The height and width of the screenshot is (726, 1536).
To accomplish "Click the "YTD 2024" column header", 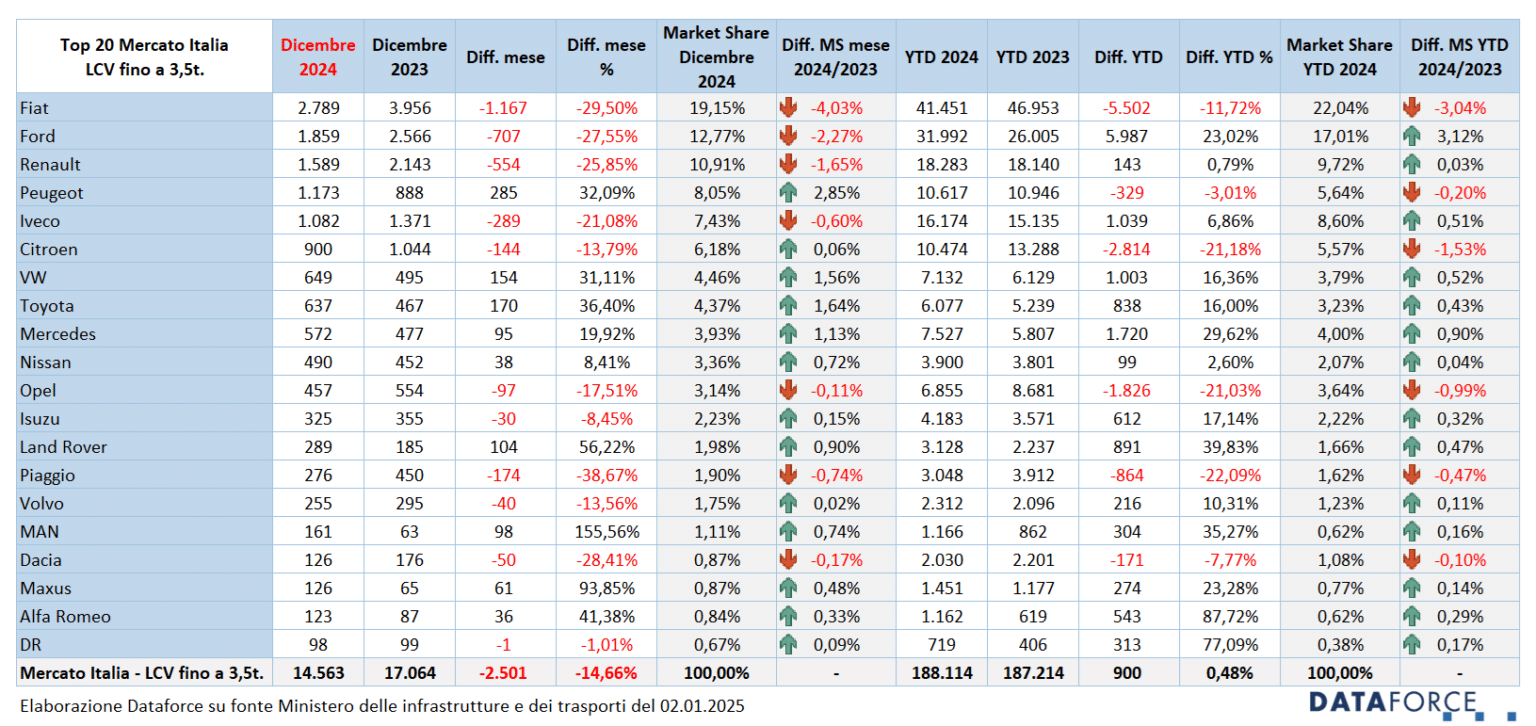I will click(941, 57).
